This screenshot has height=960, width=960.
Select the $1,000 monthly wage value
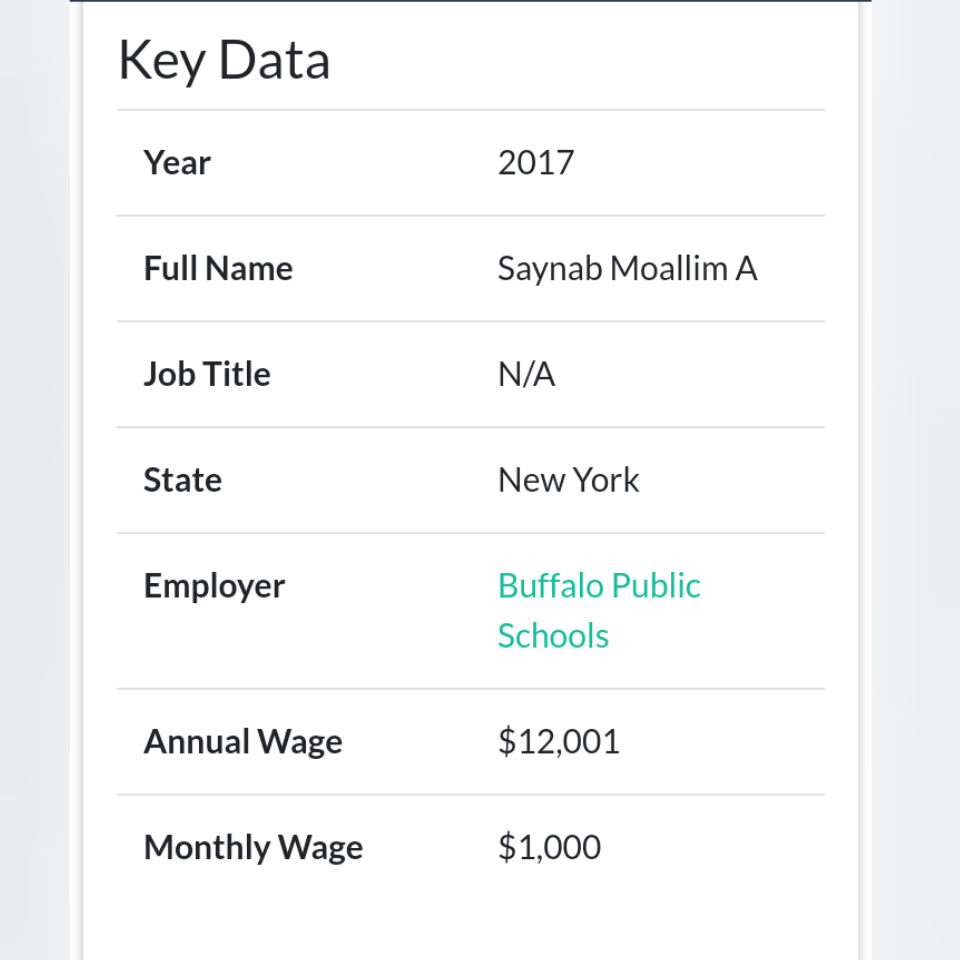coord(549,847)
